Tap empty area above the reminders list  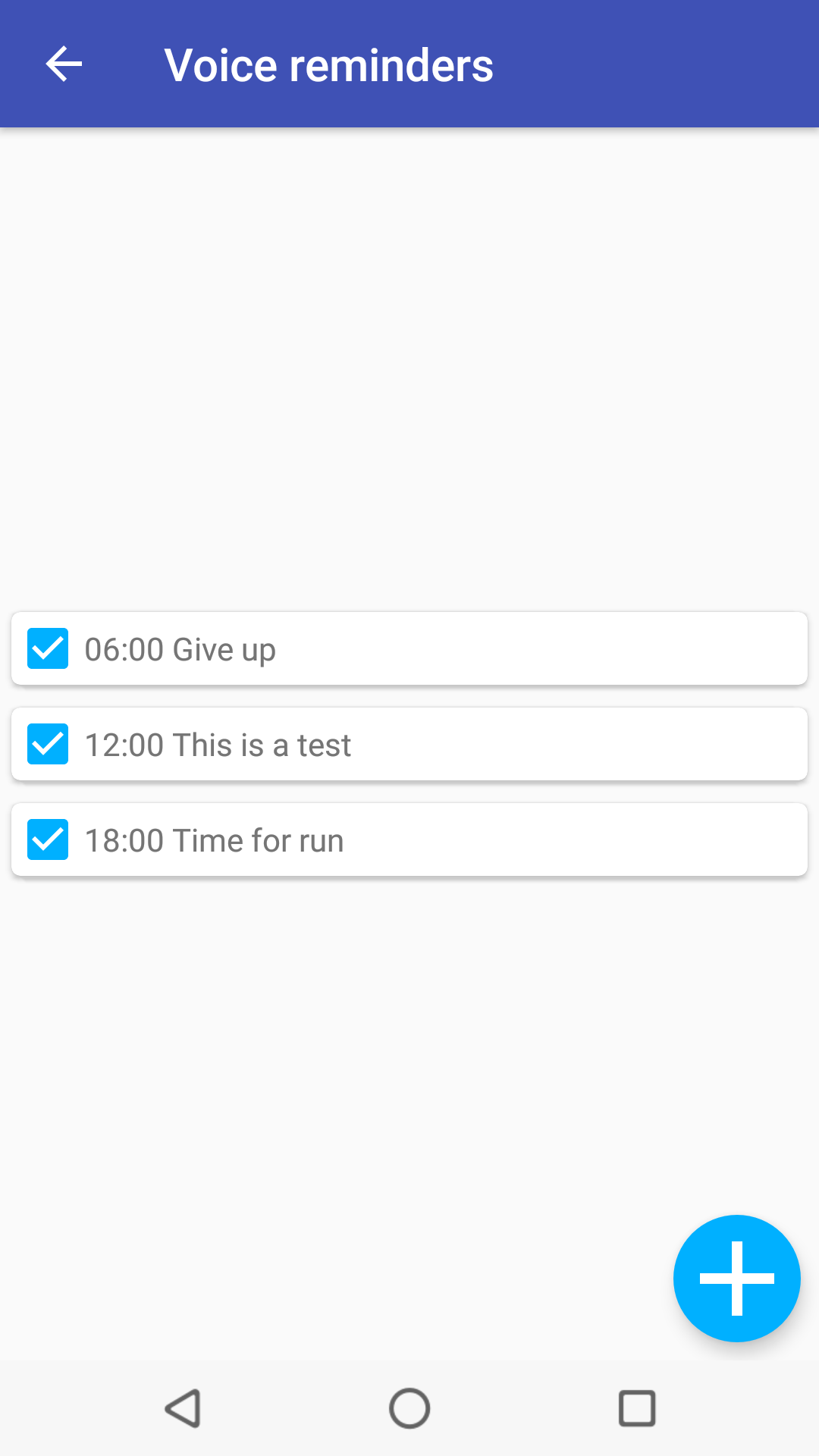pyautogui.click(x=409, y=364)
